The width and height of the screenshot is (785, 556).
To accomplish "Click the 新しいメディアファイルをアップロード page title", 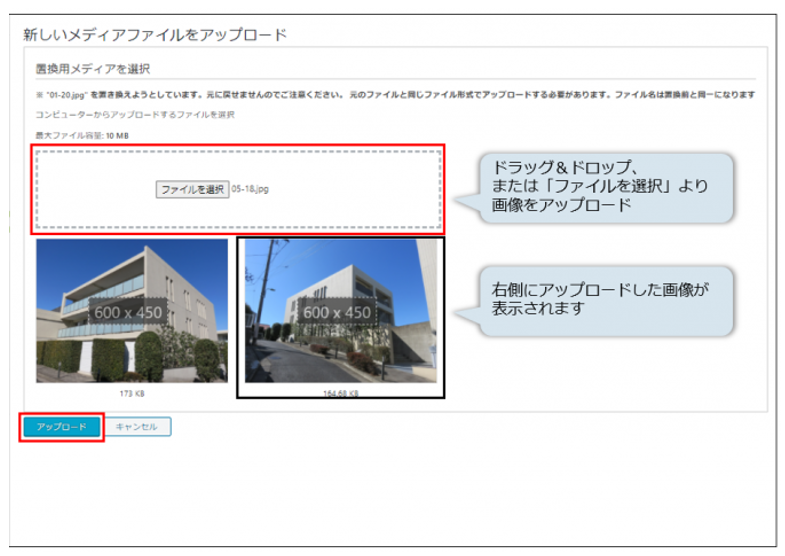I will click(155, 35).
